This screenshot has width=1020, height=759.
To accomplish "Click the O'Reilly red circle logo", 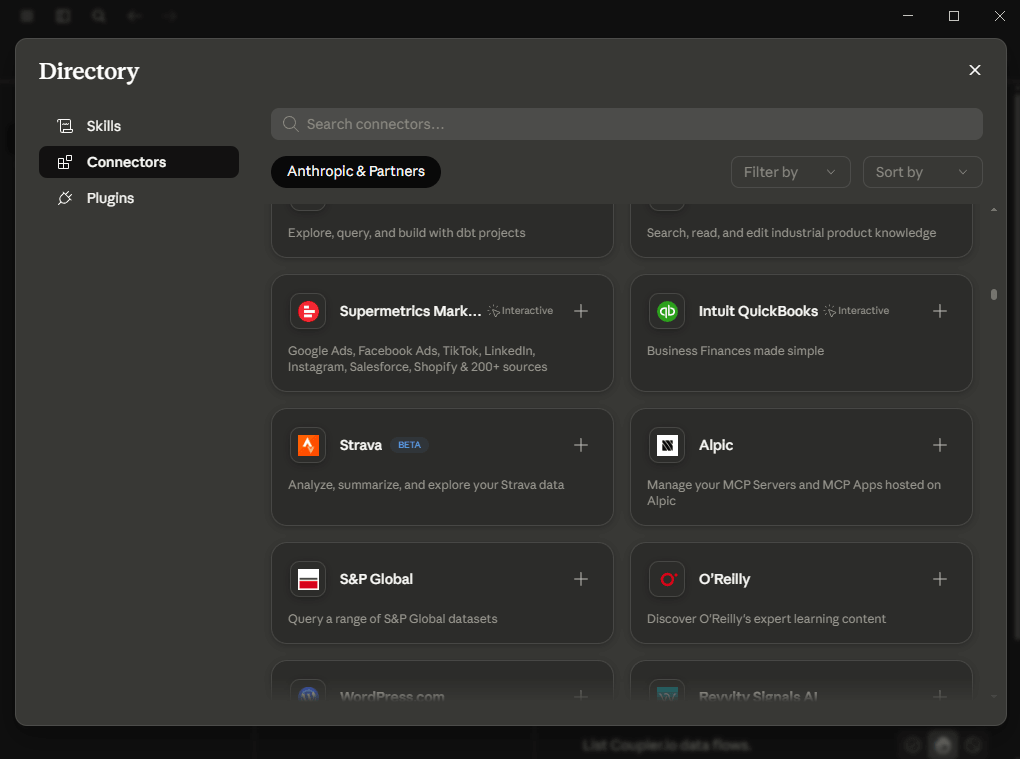I will pos(667,579).
